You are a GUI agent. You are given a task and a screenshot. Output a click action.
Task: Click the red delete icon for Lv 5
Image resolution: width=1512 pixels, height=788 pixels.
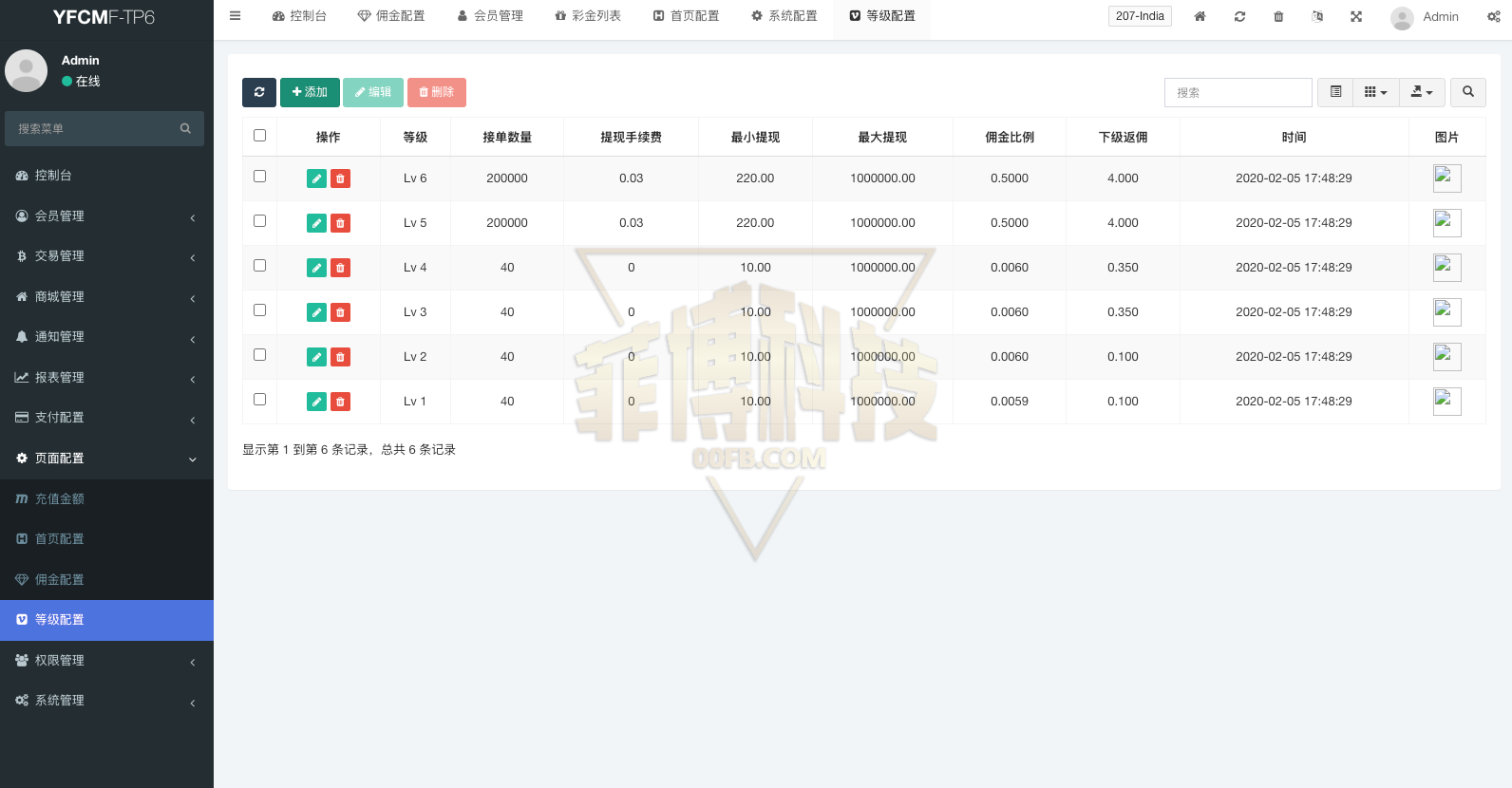(340, 223)
